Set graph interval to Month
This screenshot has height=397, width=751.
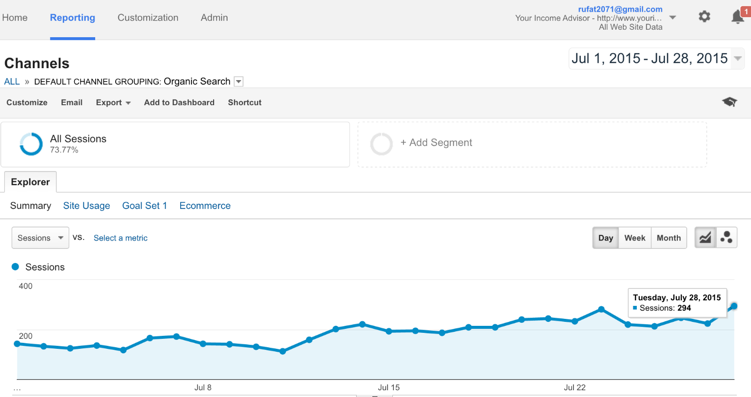click(x=669, y=238)
